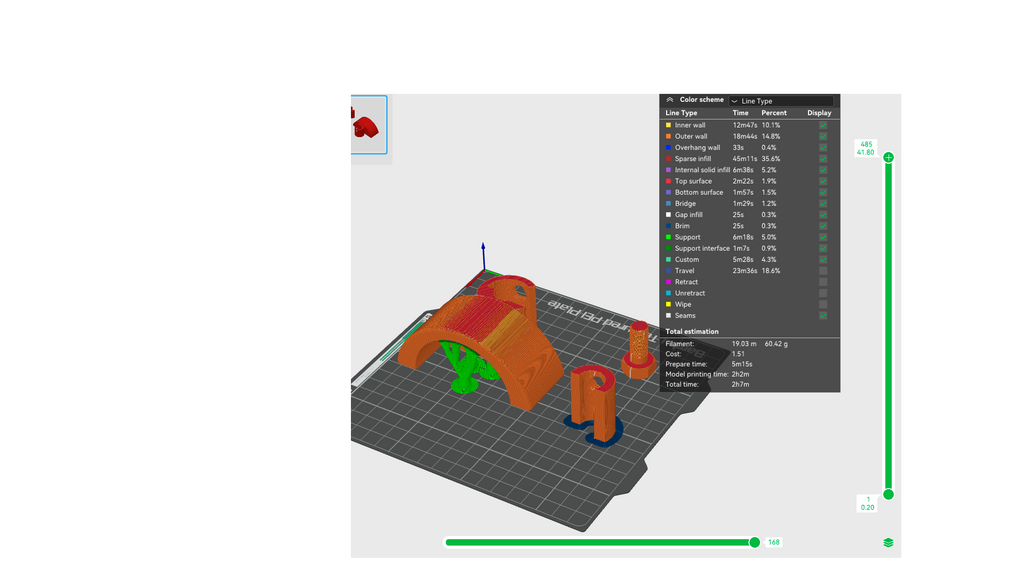Toggle Sparse infill display checkbox
The width and height of the screenshot is (1024, 576).
(823, 159)
